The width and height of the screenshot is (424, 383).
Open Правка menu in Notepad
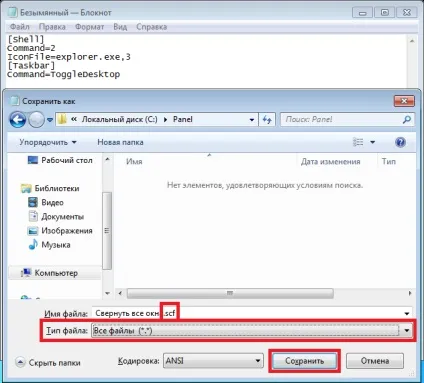[x=52, y=27]
